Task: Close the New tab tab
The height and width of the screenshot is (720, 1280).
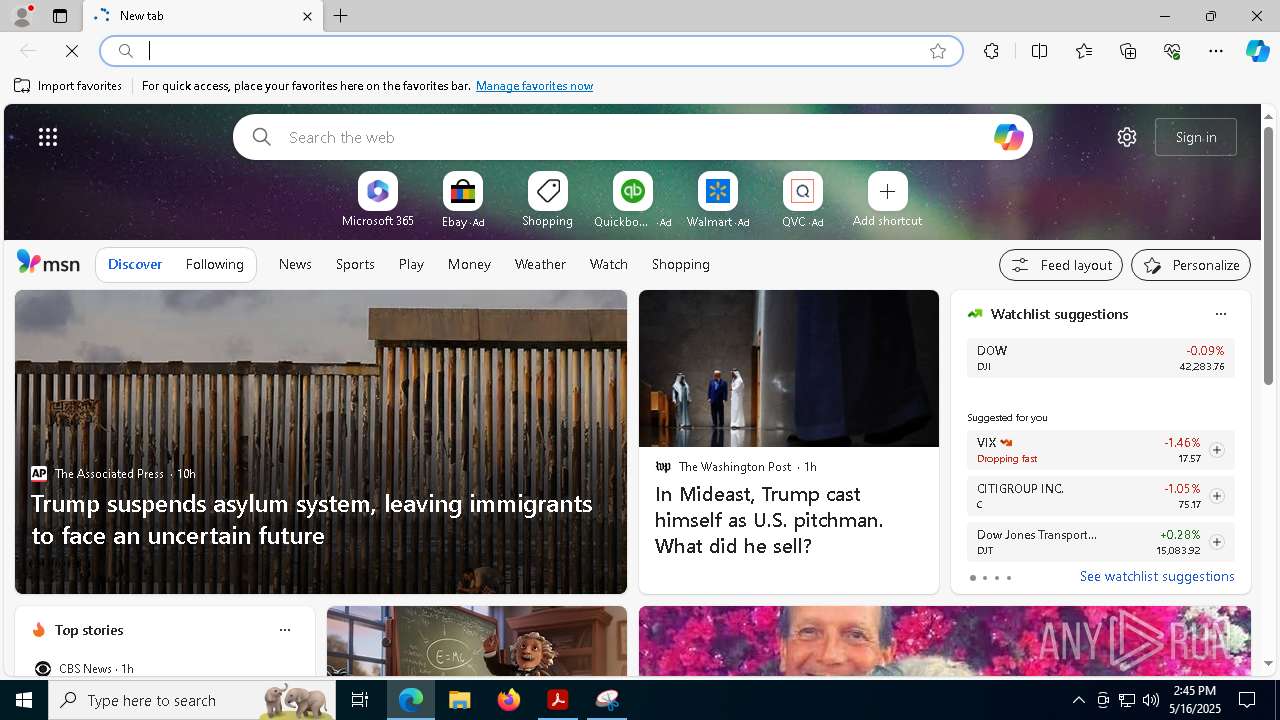Action: tap(307, 16)
